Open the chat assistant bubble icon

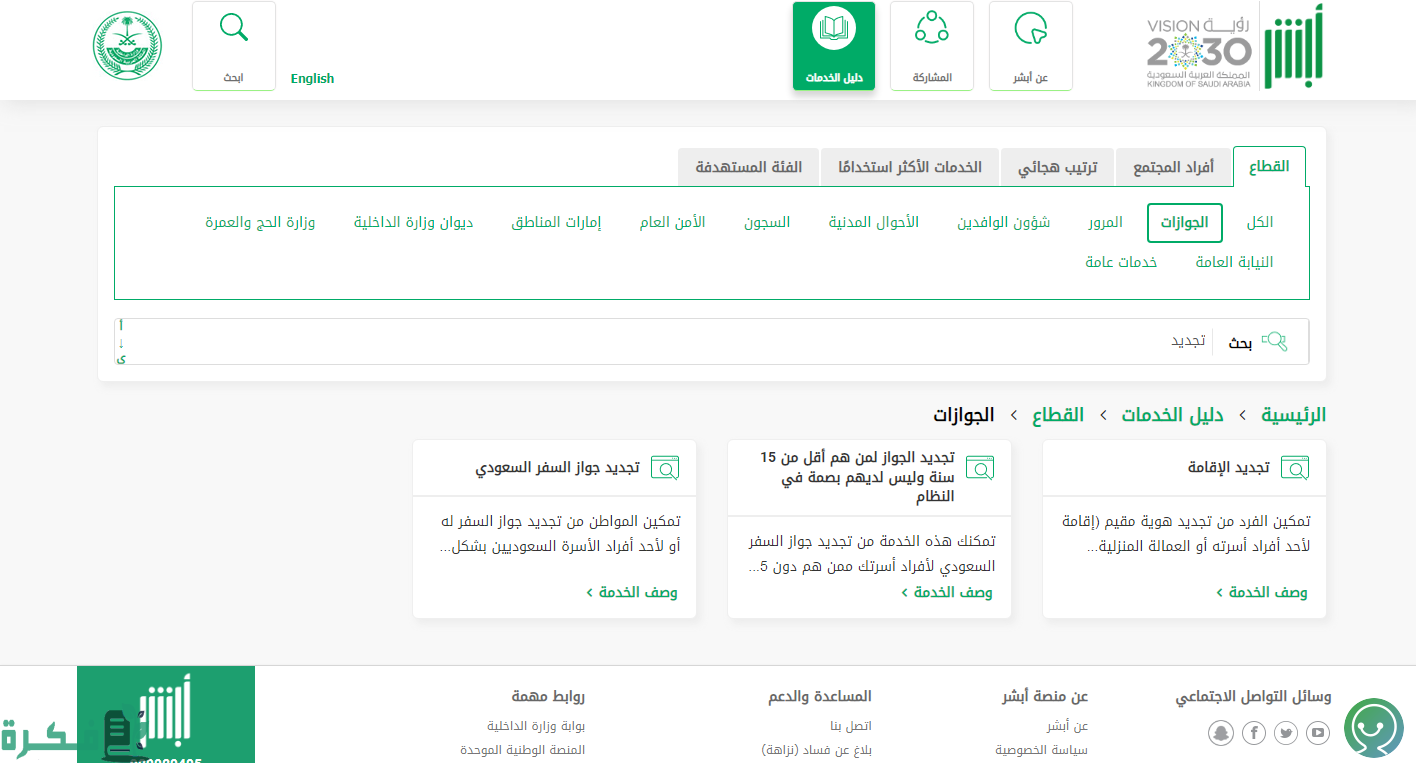(1373, 728)
